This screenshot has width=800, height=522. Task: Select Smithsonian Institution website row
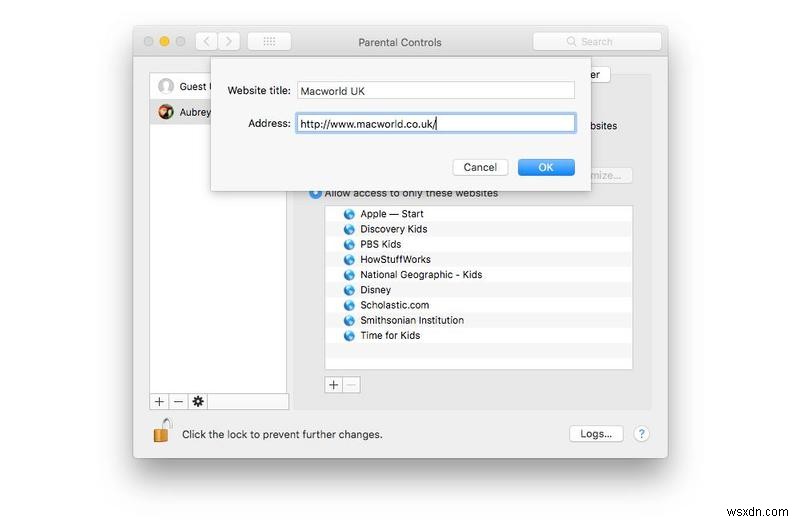(x=479, y=320)
